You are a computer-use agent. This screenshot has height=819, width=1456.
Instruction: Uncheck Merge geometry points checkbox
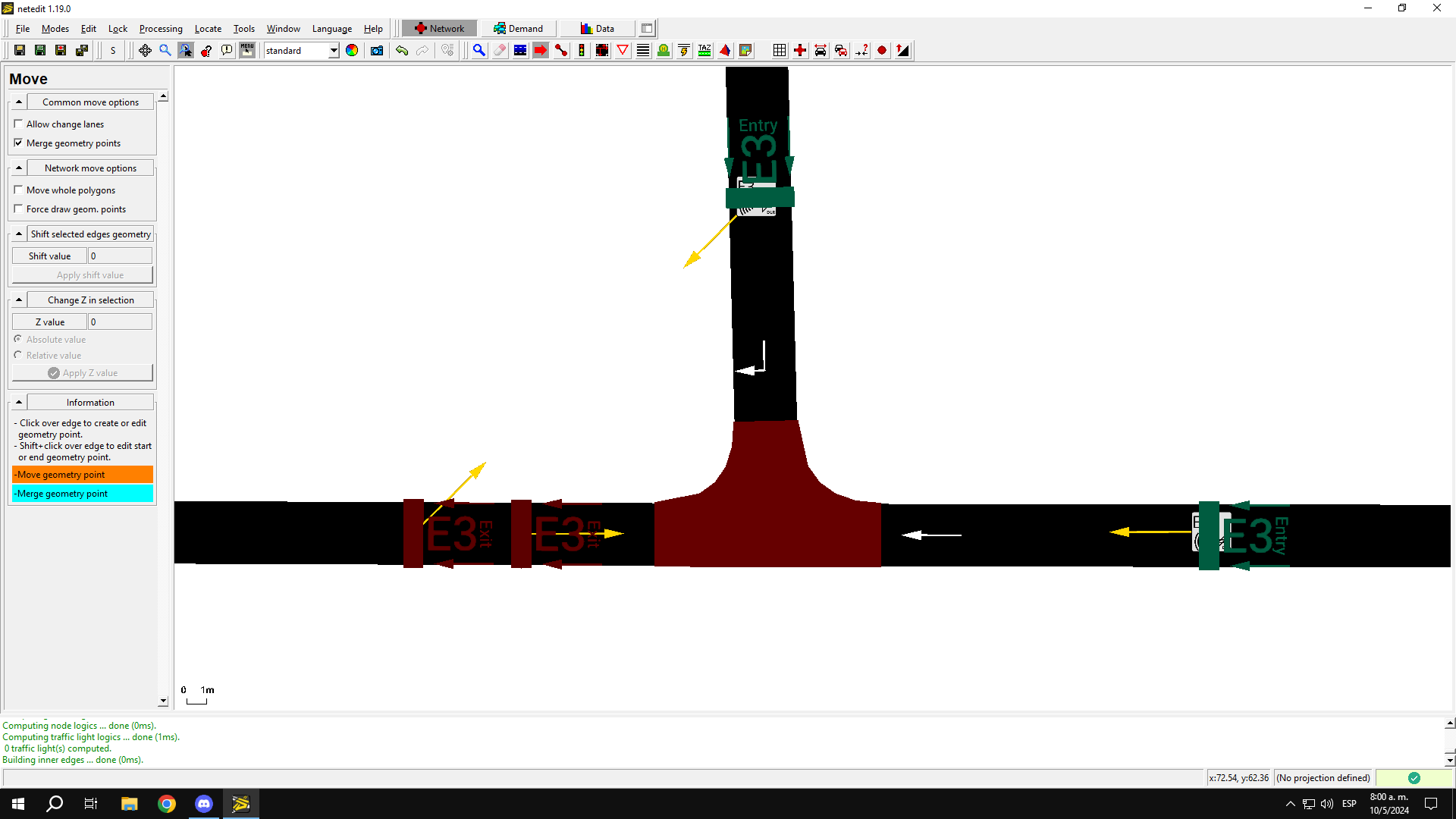[18, 143]
